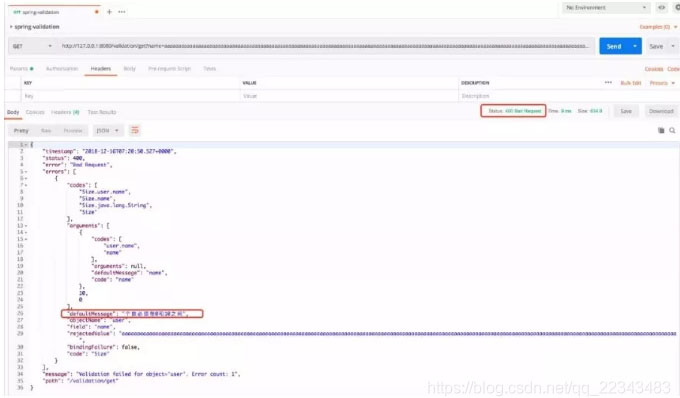Click "status": 400 line

63,158
